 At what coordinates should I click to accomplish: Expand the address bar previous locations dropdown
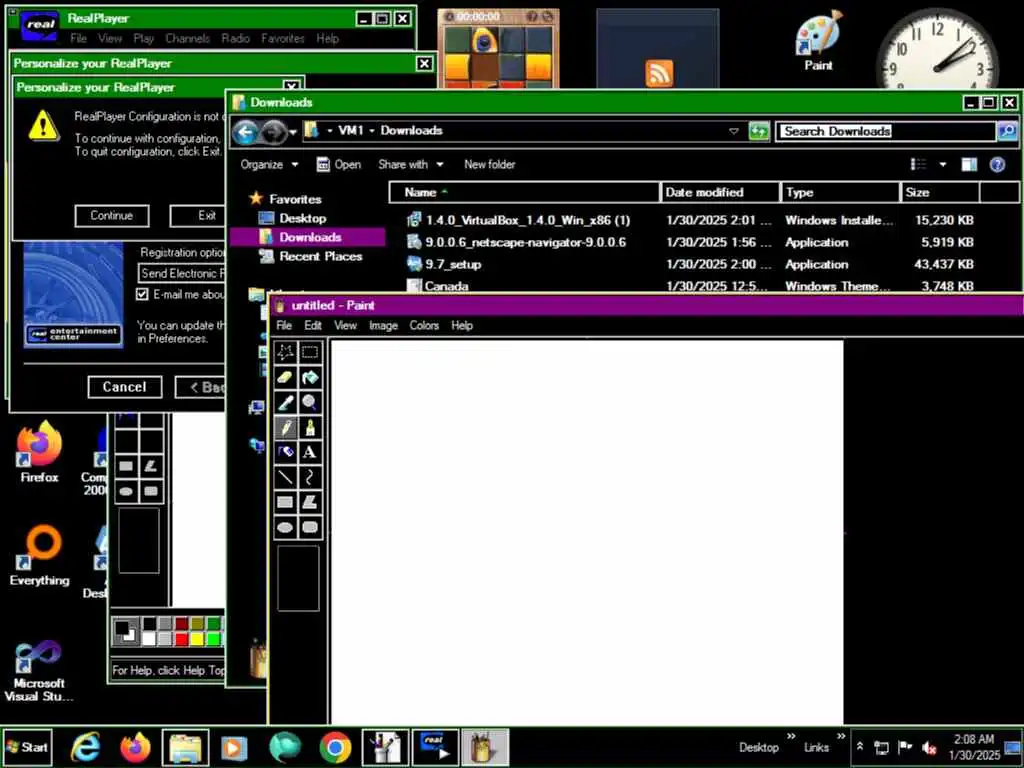734,131
